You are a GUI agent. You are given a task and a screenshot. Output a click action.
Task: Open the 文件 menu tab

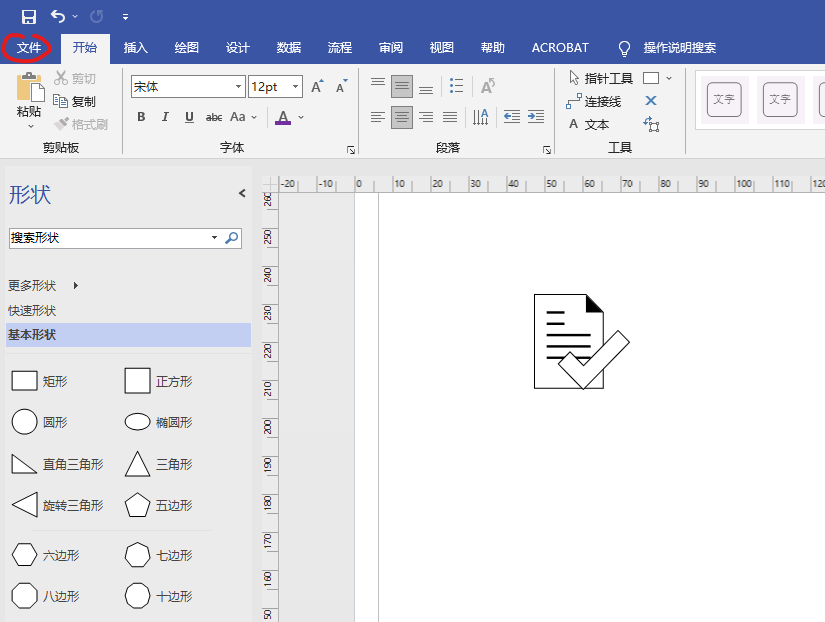pyautogui.click(x=28, y=48)
